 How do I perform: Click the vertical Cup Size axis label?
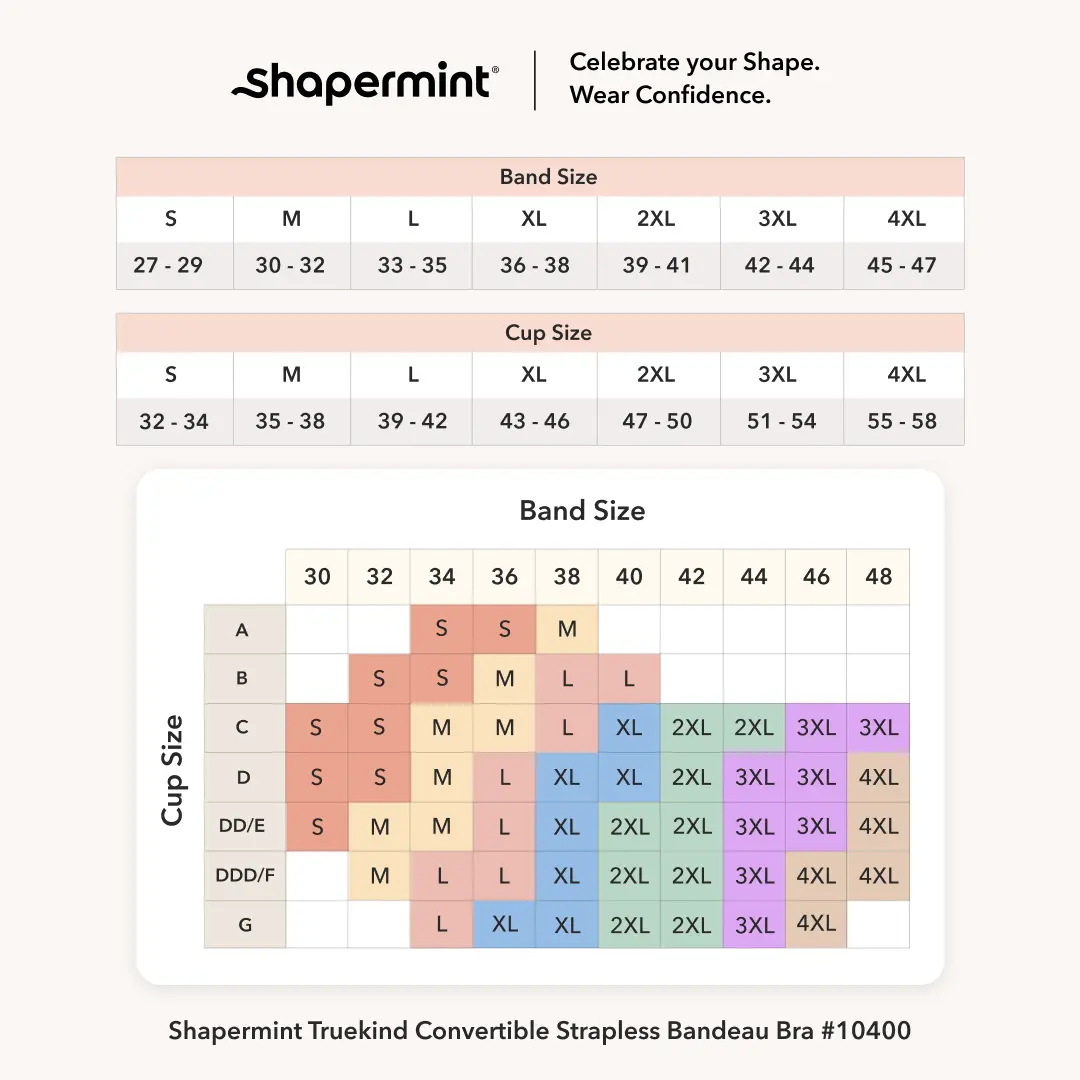[173, 770]
